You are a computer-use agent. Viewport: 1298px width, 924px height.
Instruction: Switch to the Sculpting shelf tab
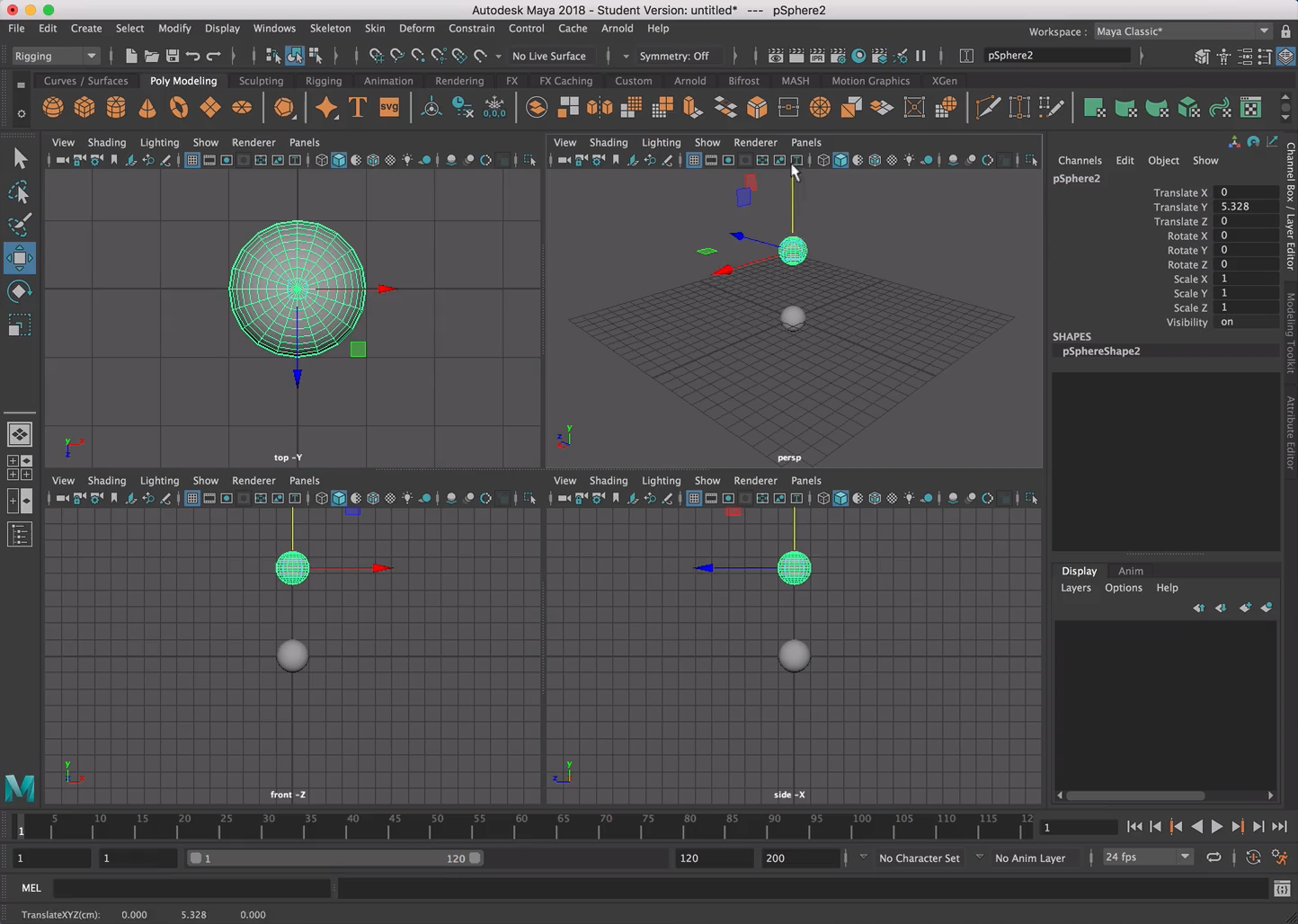tap(261, 81)
